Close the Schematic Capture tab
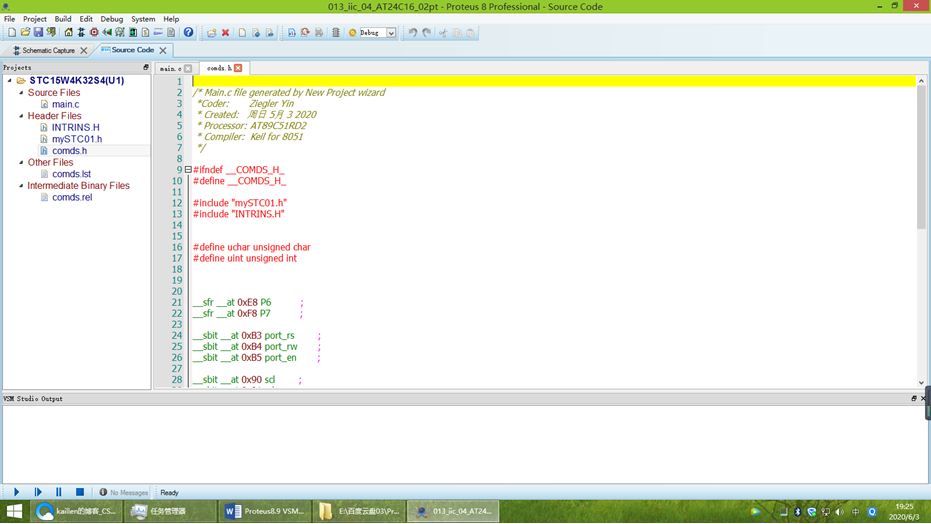Screen dimensions: 931x524 (84, 50)
